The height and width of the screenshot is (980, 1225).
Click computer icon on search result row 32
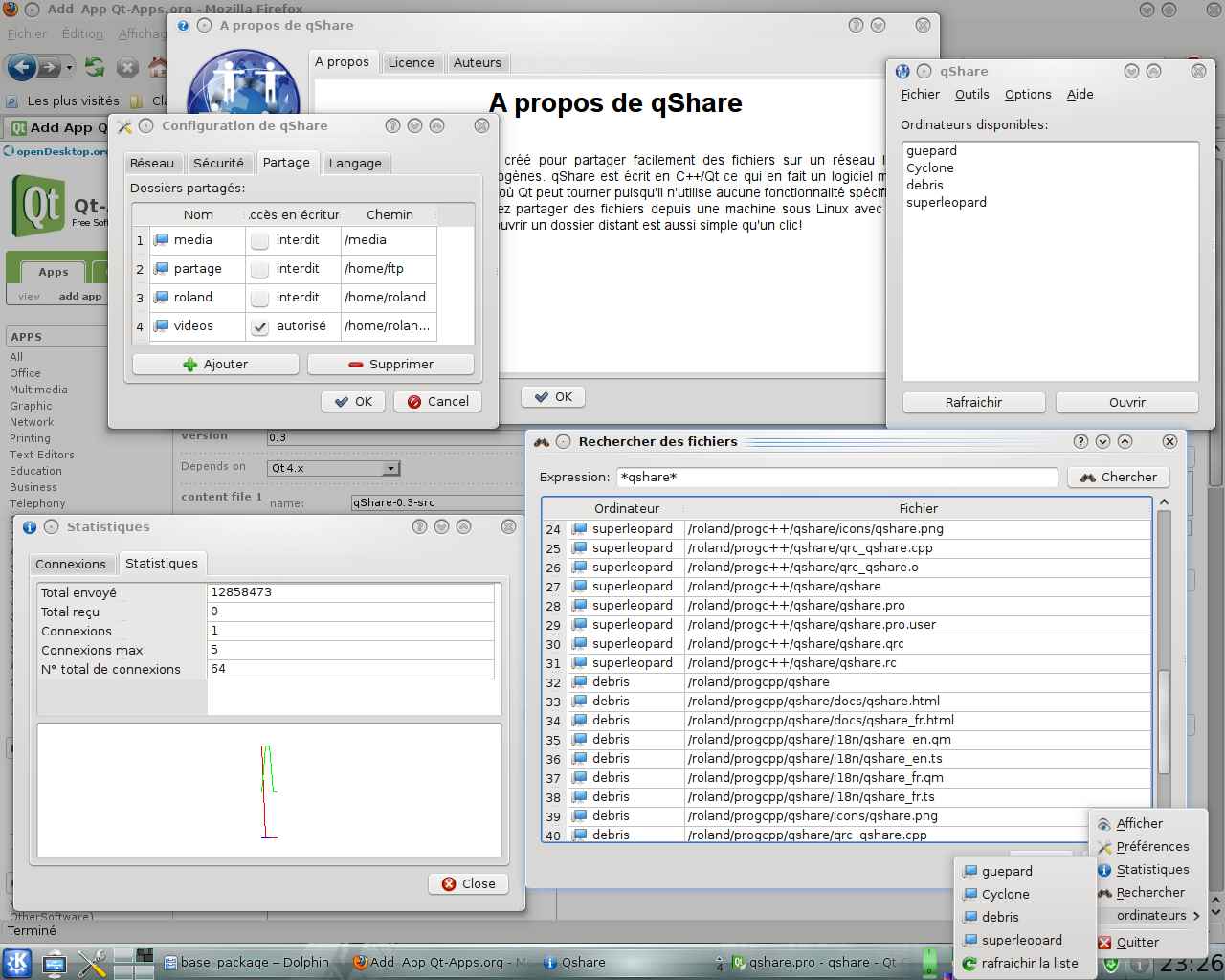579,681
